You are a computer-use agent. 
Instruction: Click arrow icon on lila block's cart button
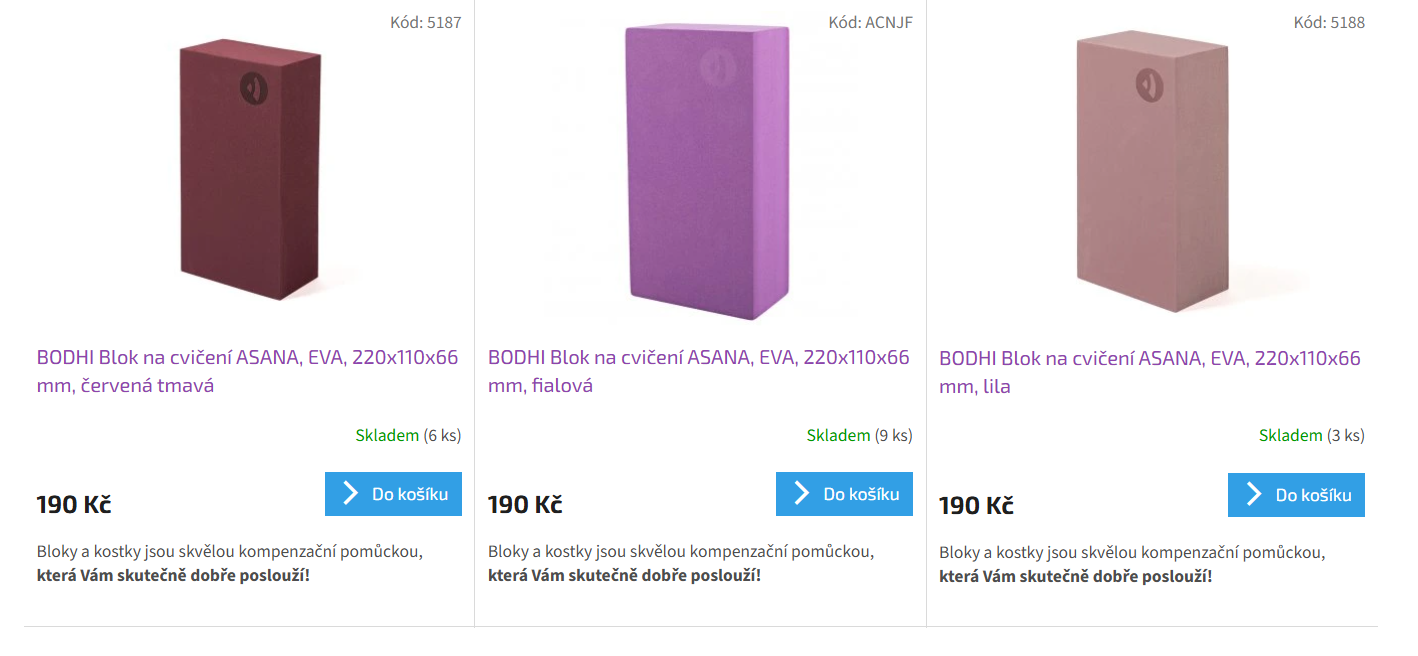[1253, 495]
